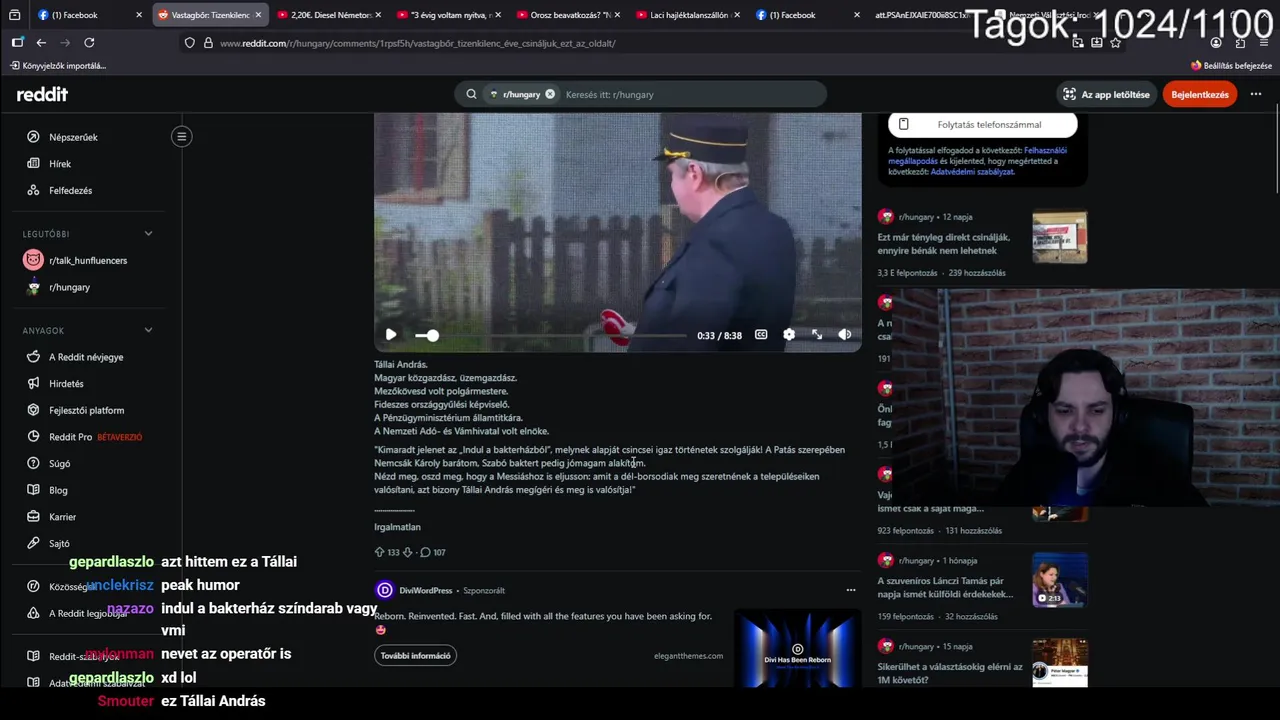The image size is (1280, 720).
Task: Open thumbnail of the 12 napja post
Action: (1060, 237)
